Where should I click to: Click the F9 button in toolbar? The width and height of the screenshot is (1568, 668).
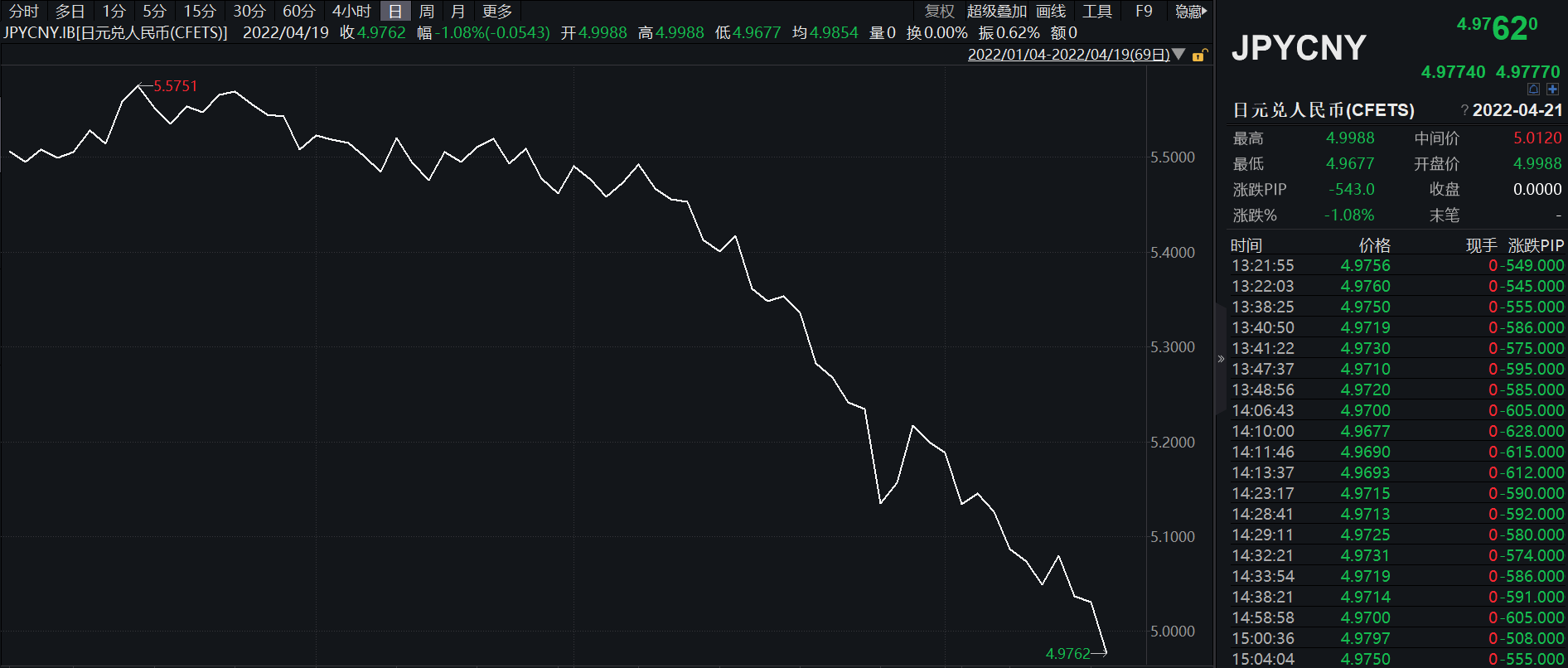pyautogui.click(x=1144, y=12)
